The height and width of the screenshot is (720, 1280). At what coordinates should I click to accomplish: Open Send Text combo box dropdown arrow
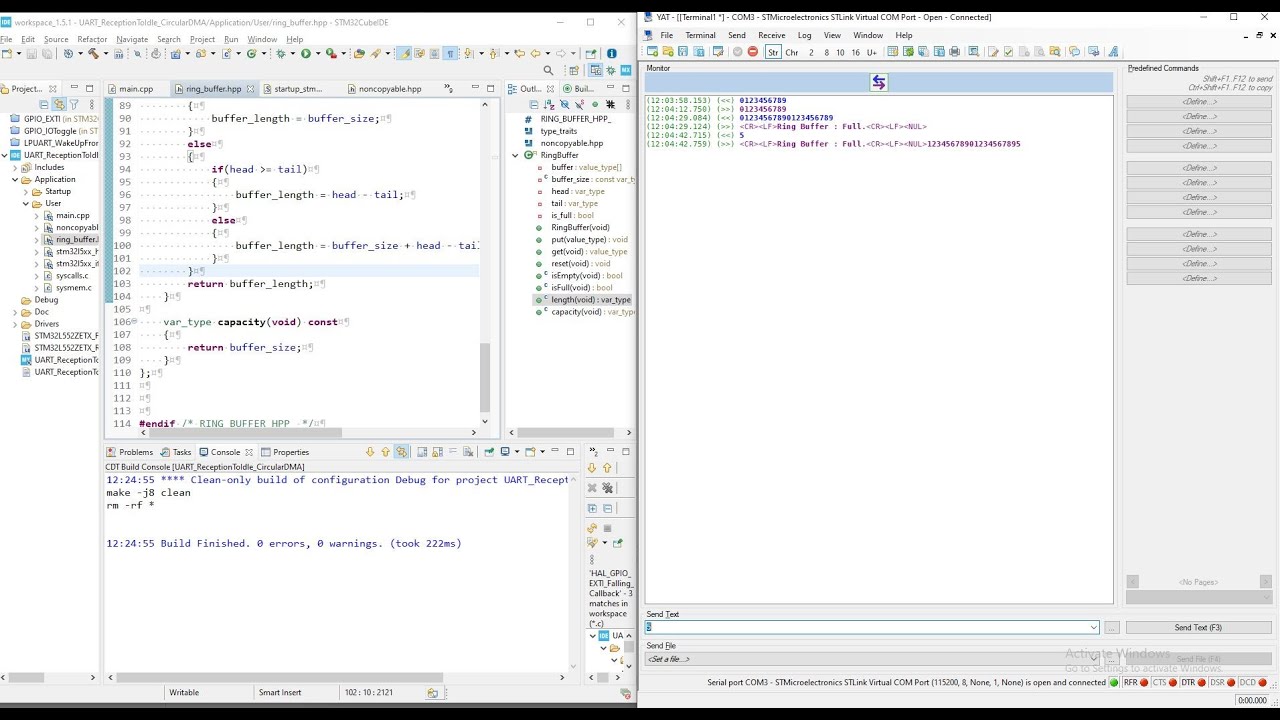coord(1093,628)
